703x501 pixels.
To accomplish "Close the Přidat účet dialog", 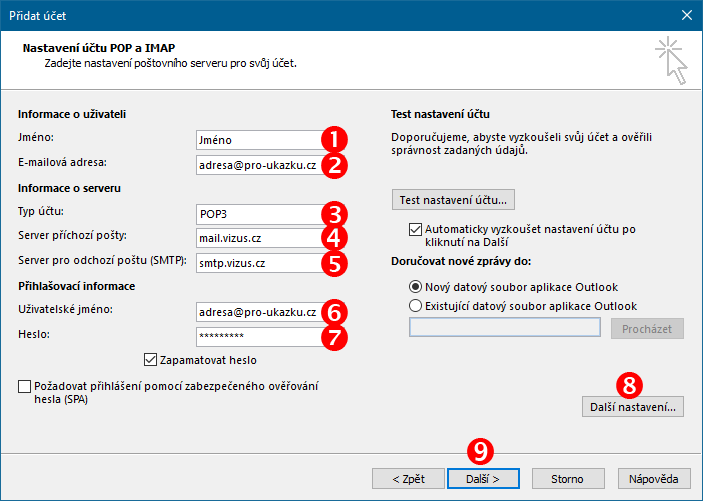I will coord(686,15).
